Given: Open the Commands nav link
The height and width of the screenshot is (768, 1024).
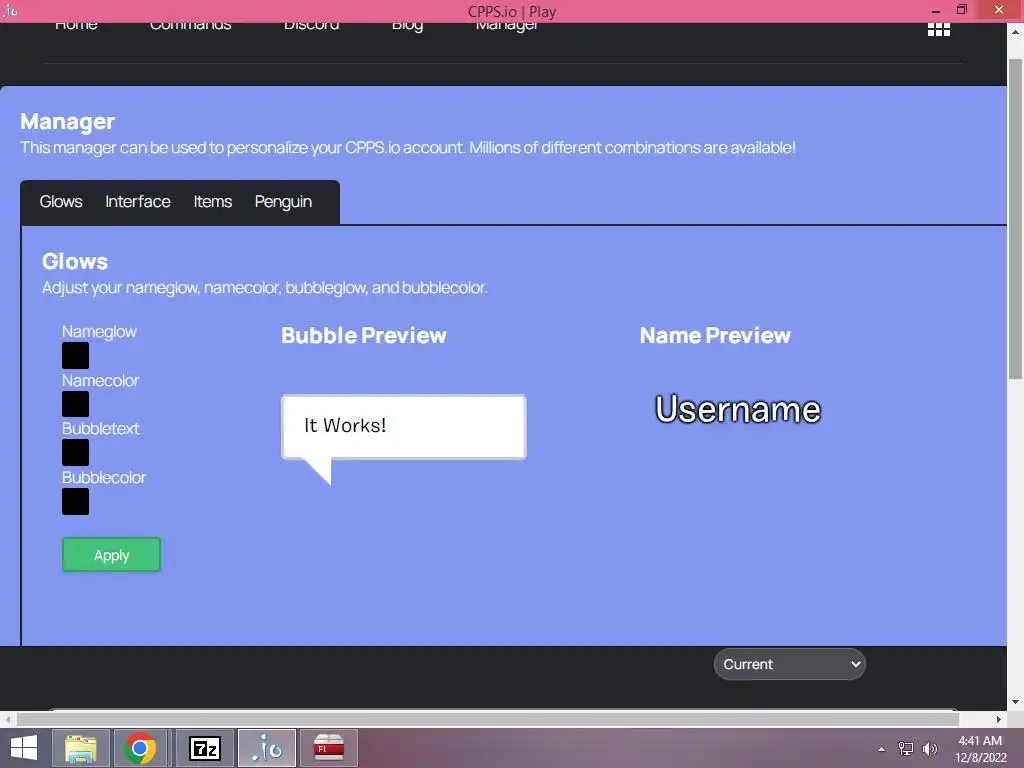Looking at the screenshot, I should (191, 27).
